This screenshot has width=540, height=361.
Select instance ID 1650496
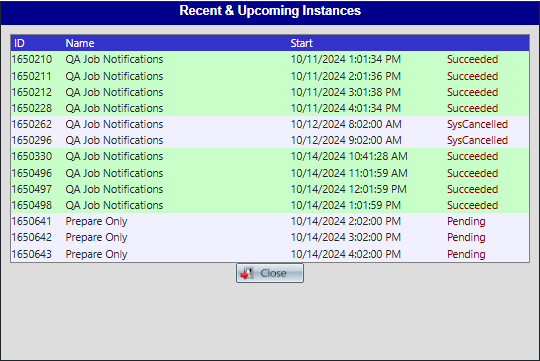pos(32,173)
